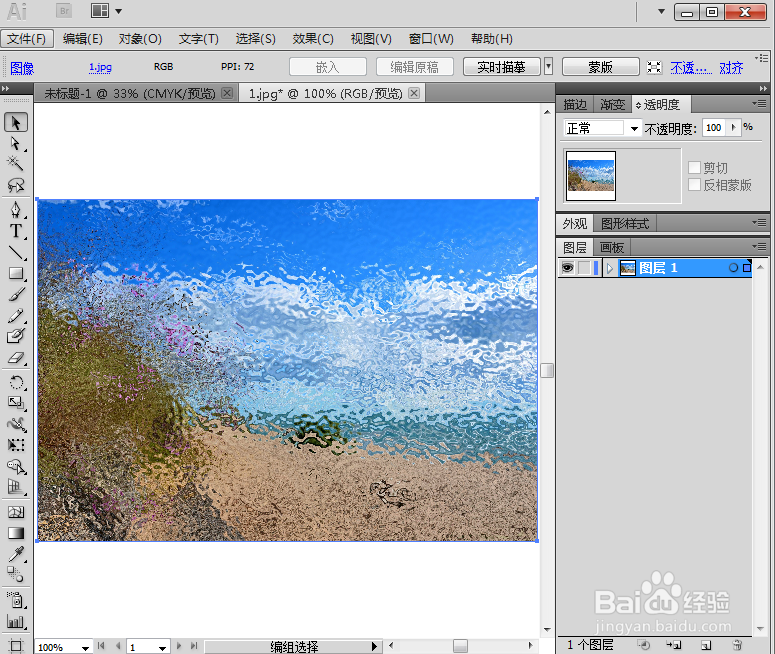Open artboard number dropdown
This screenshot has width=775, height=654.
162,647
